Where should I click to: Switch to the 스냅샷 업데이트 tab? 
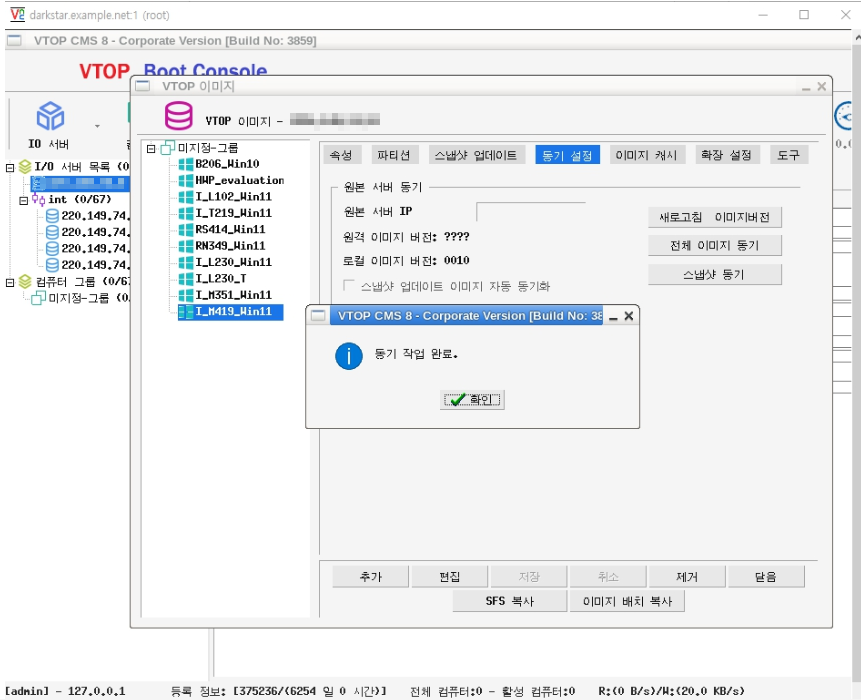(x=476, y=155)
